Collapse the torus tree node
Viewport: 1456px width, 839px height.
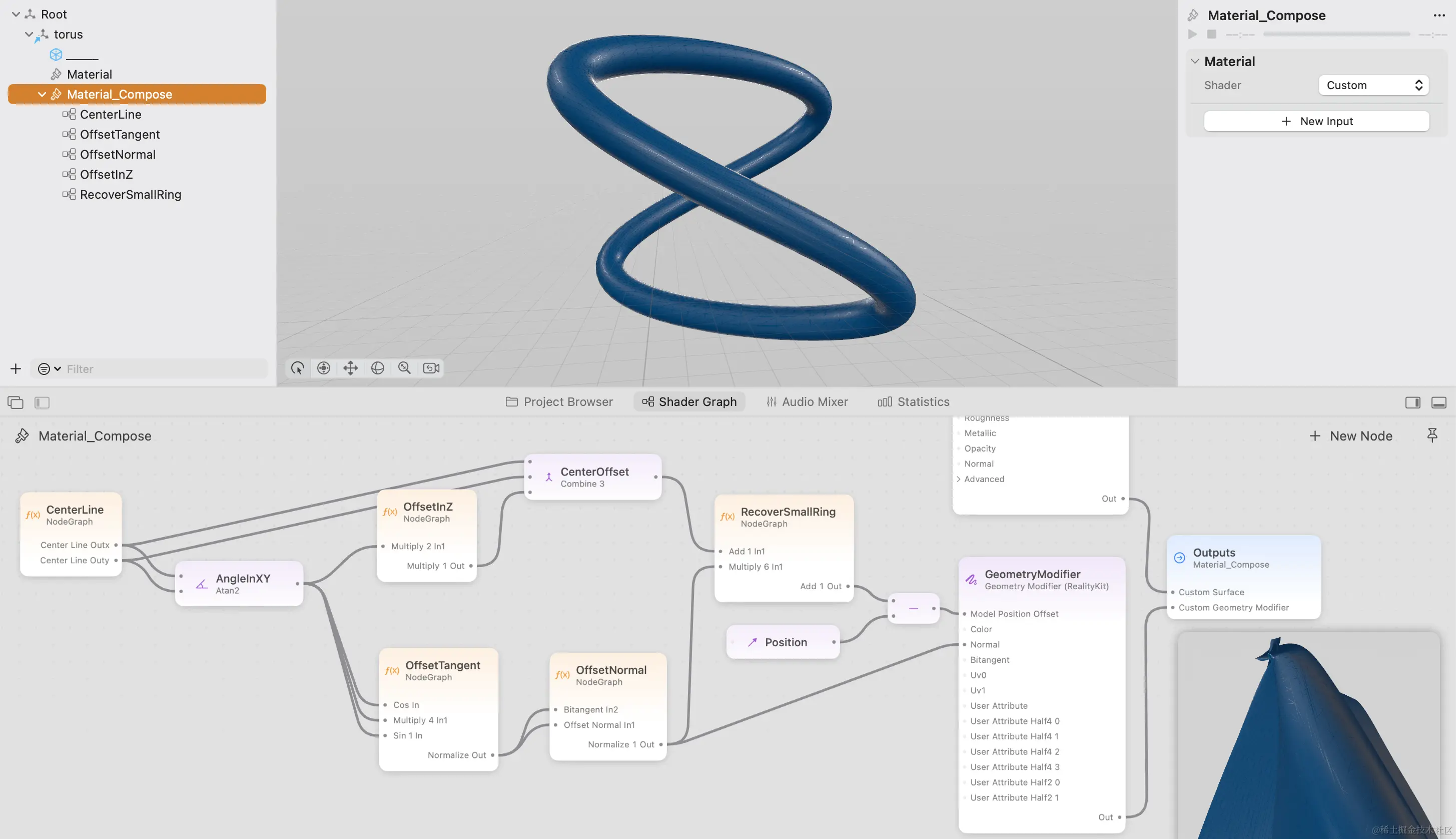click(29, 35)
